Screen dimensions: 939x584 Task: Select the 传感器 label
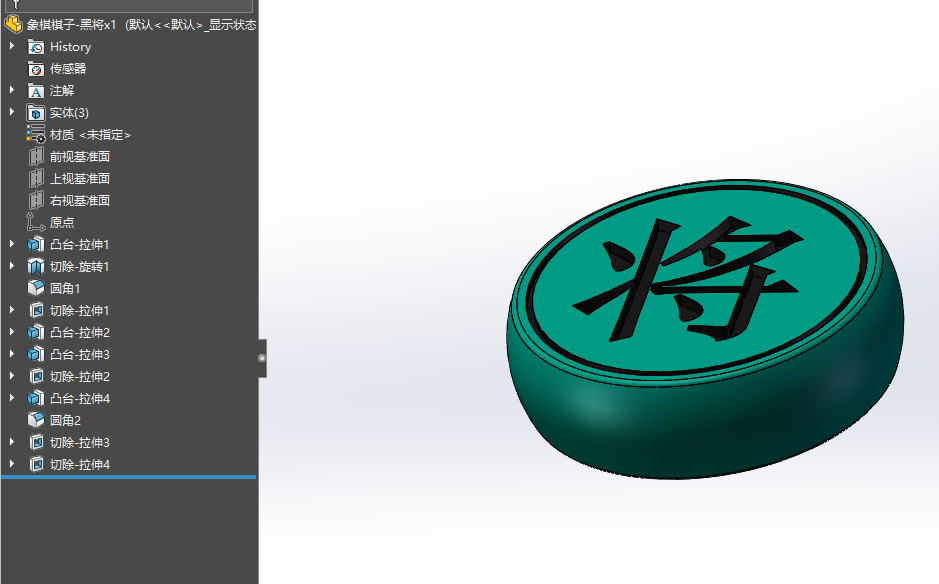(x=68, y=69)
